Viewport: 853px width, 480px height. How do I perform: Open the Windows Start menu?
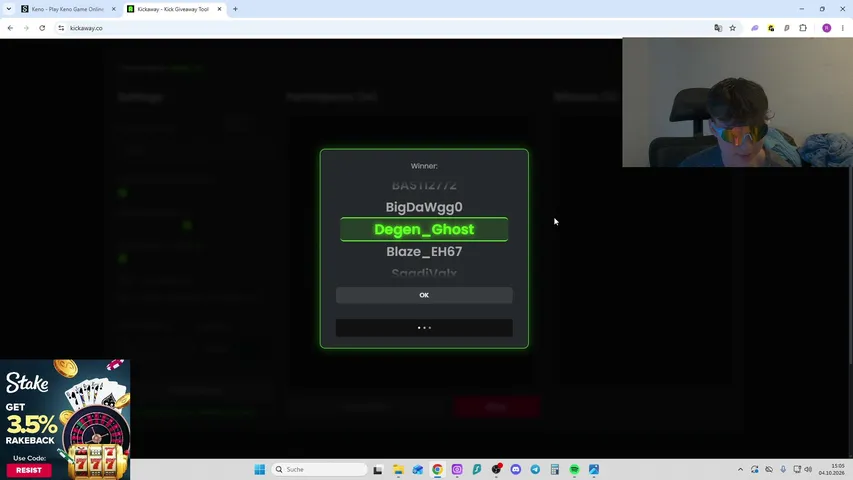pyautogui.click(x=259, y=469)
